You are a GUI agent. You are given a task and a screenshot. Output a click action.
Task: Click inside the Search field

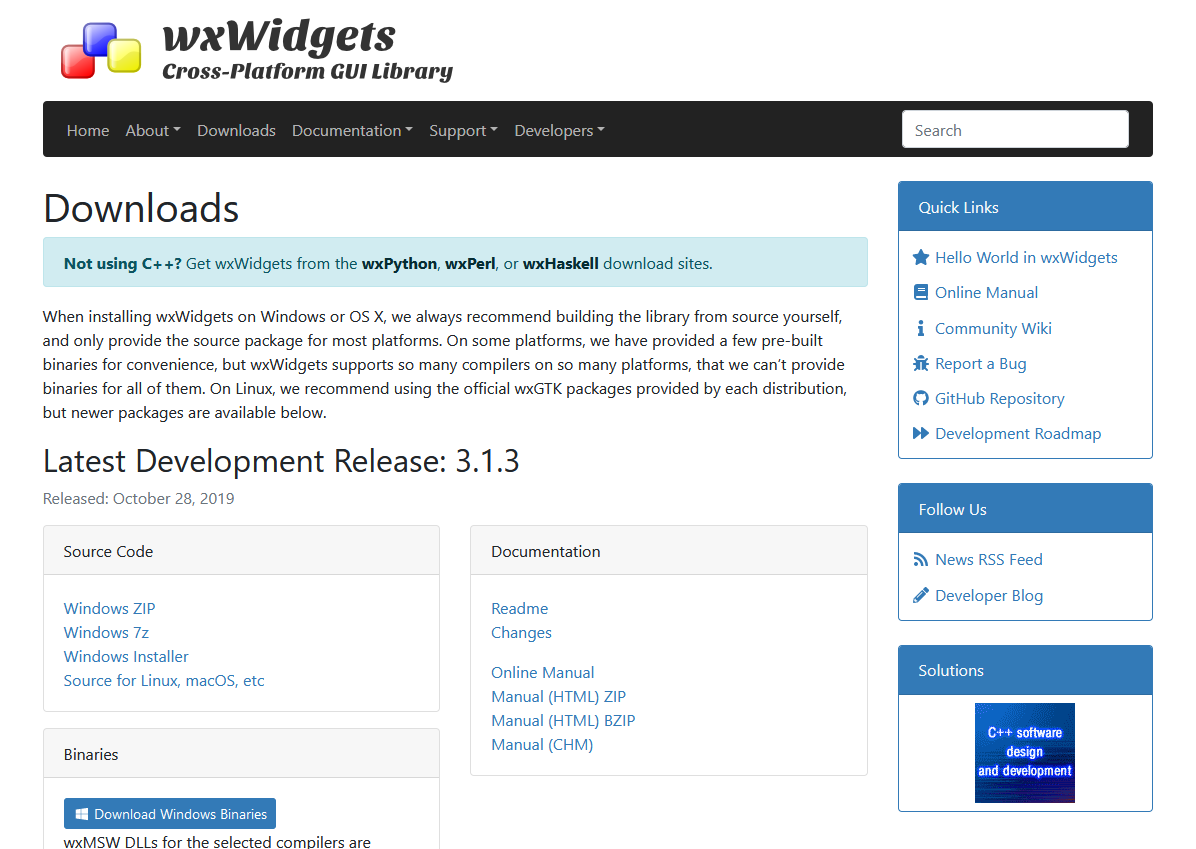[1015, 130]
